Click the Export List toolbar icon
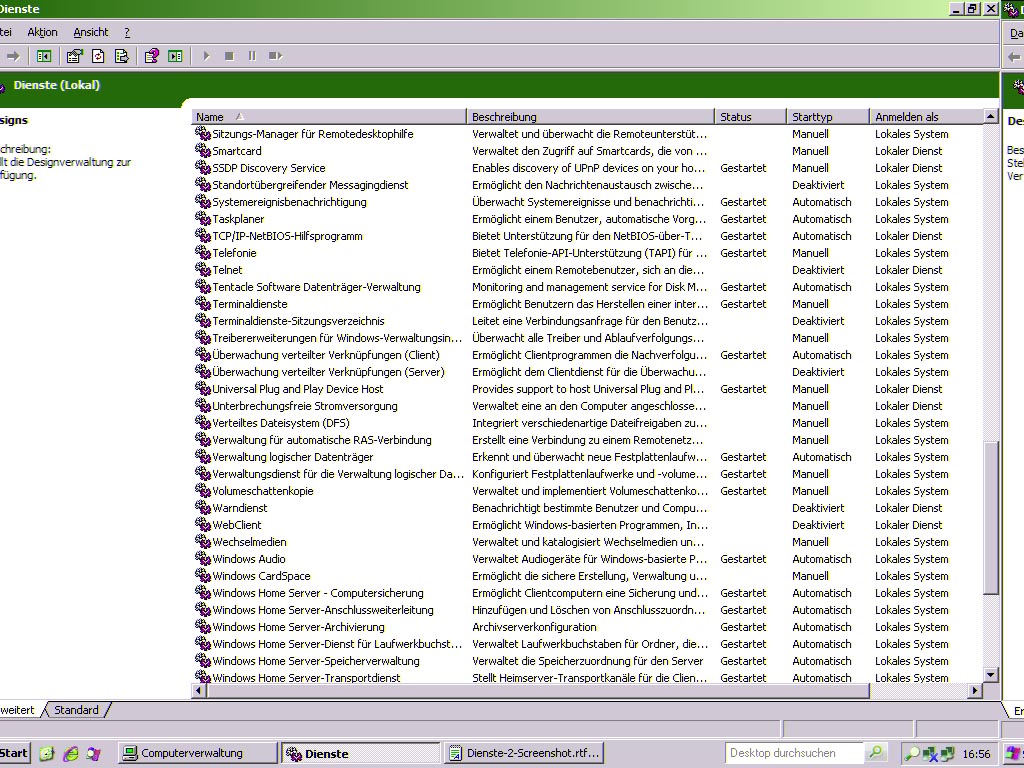The height and width of the screenshot is (768, 1024). (x=121, y=56)
